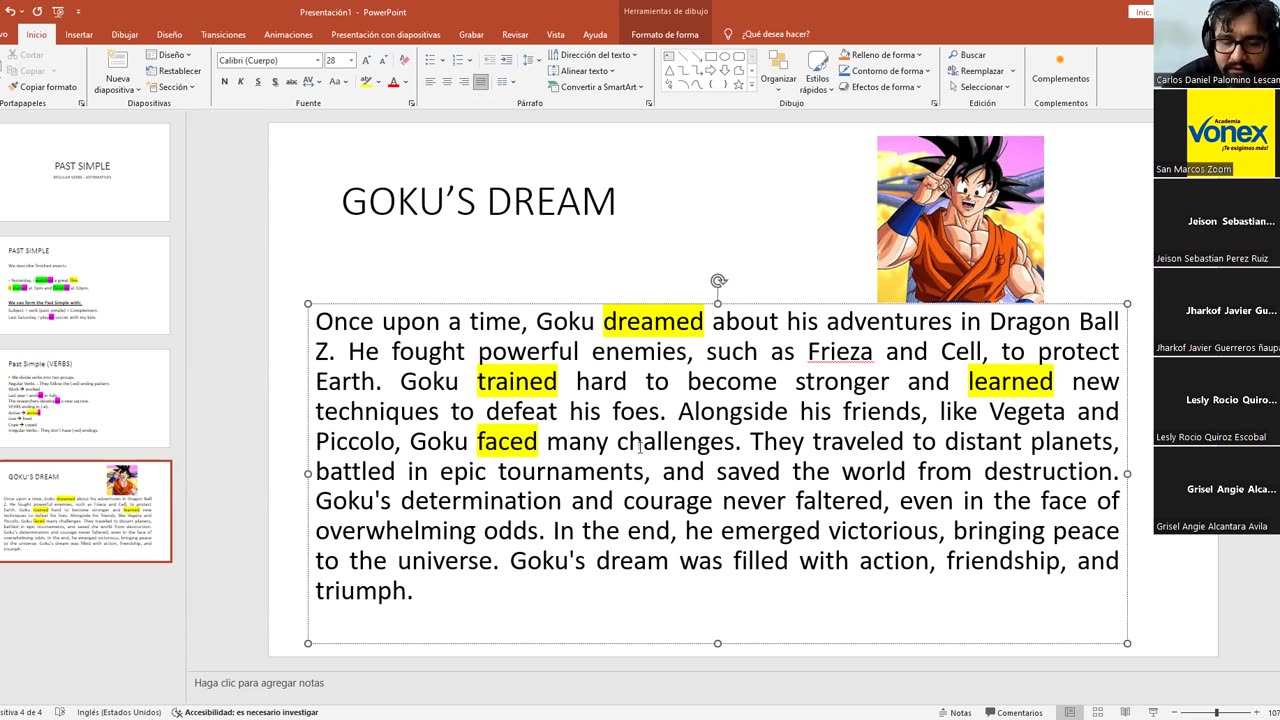The width and height of the screenshot is (1280, 720).
Task: Click the zoom slider handle
Action: (x=1216, y=712)
